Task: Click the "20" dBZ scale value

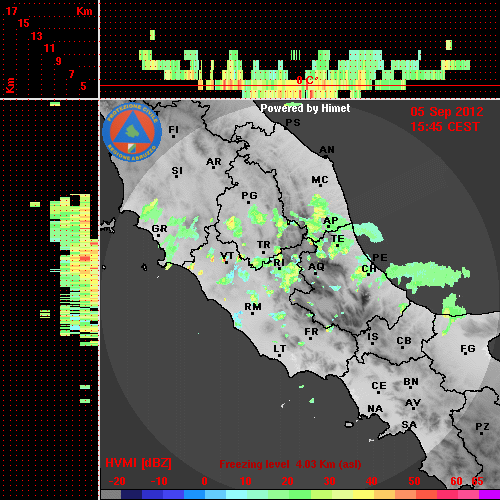Action: pos(288,481)
